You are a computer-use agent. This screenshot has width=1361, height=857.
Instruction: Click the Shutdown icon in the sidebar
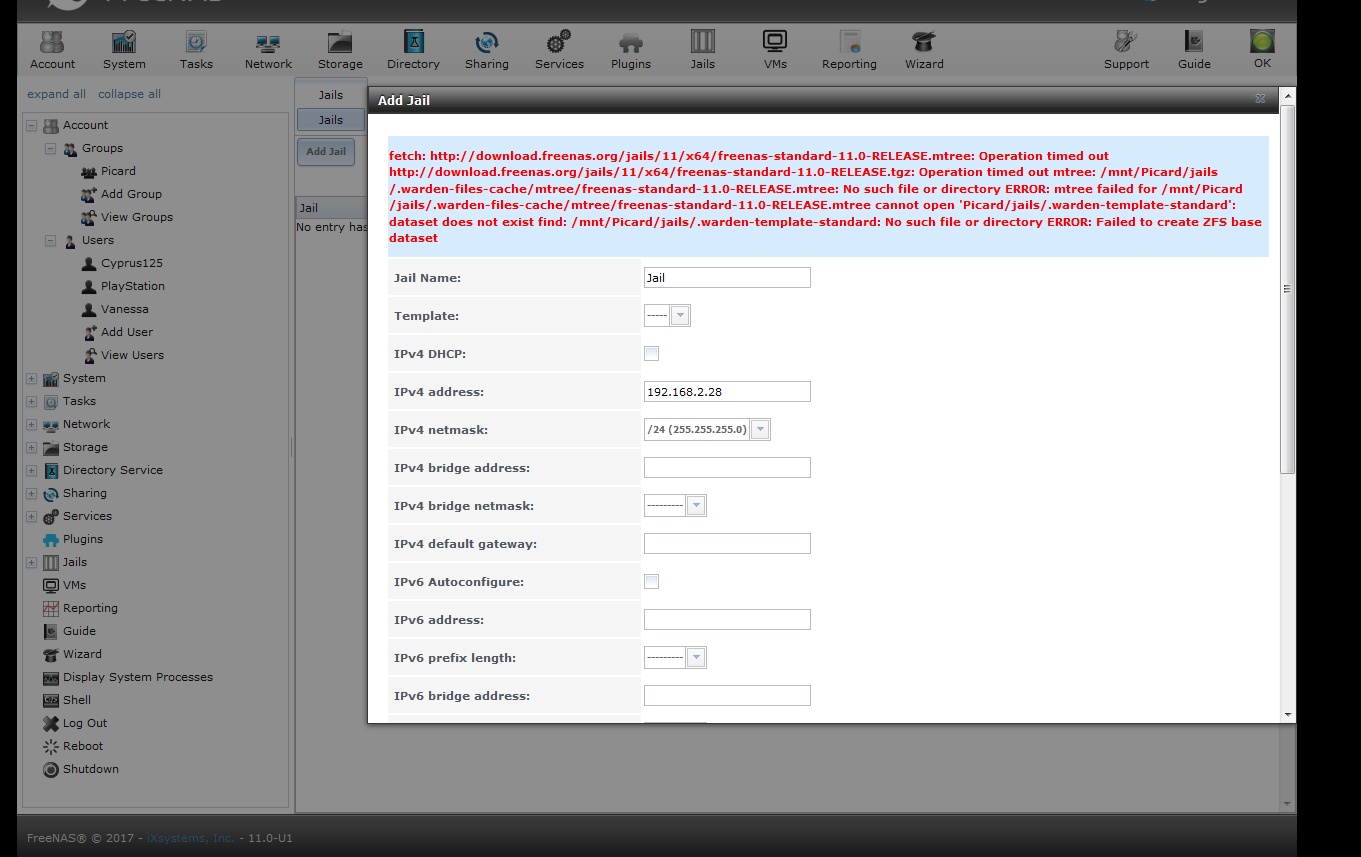tap(51, 769)
